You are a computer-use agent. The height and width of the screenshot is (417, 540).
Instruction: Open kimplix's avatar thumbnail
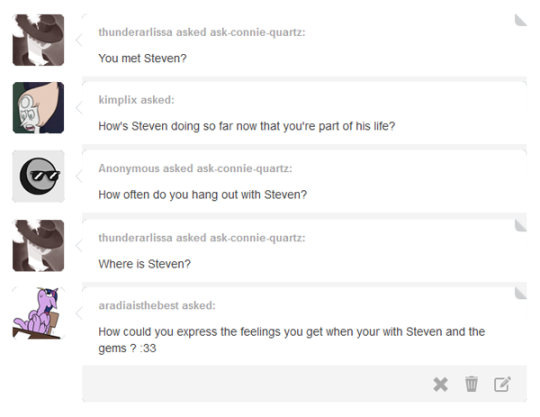(38, 107)
